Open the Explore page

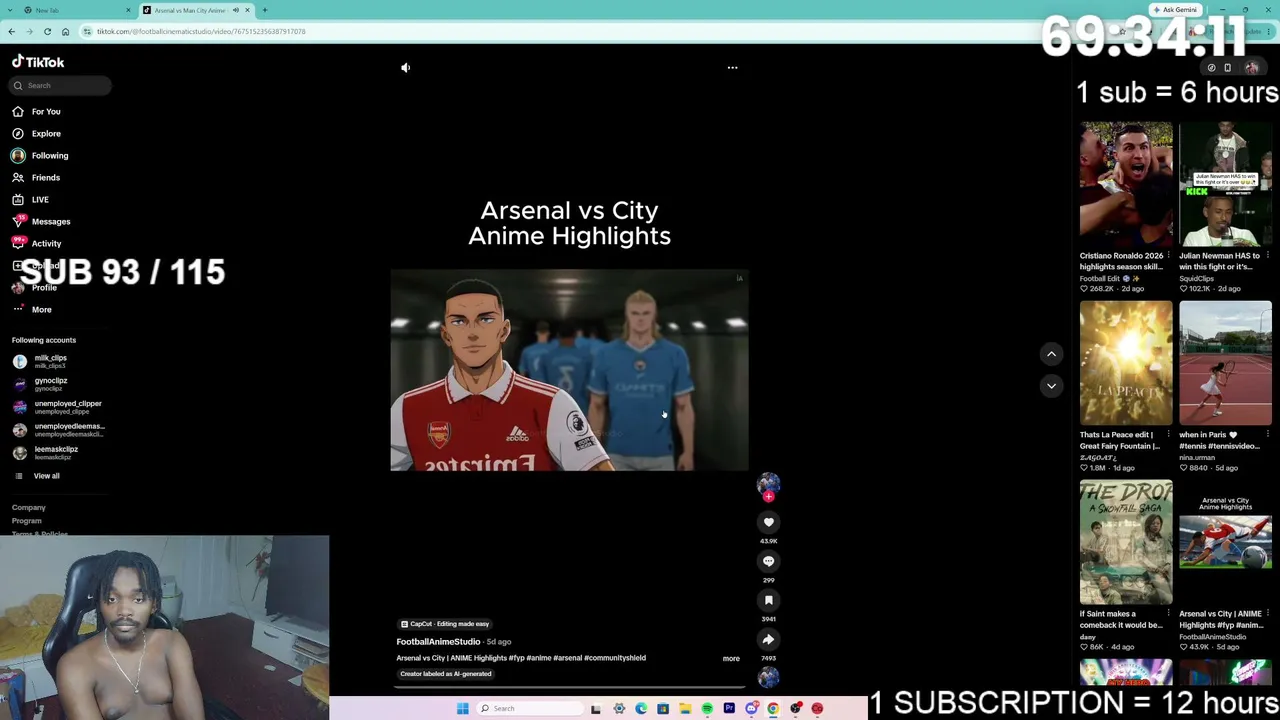click(x=37, y=134)
